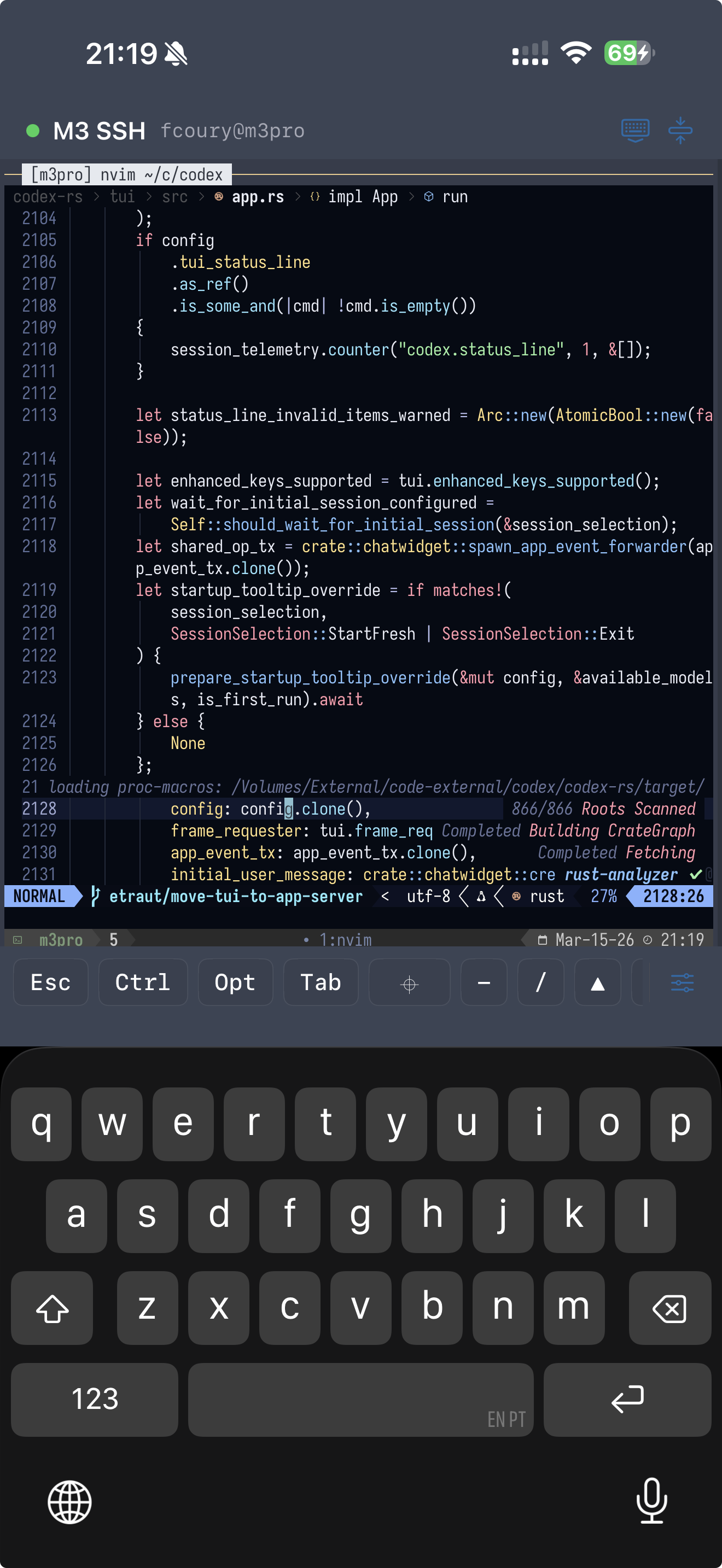Tap the 'M3 SSH' connection title
This screenshot has height=1568, width=722.
pyautogui.click(x=99, y=131)
